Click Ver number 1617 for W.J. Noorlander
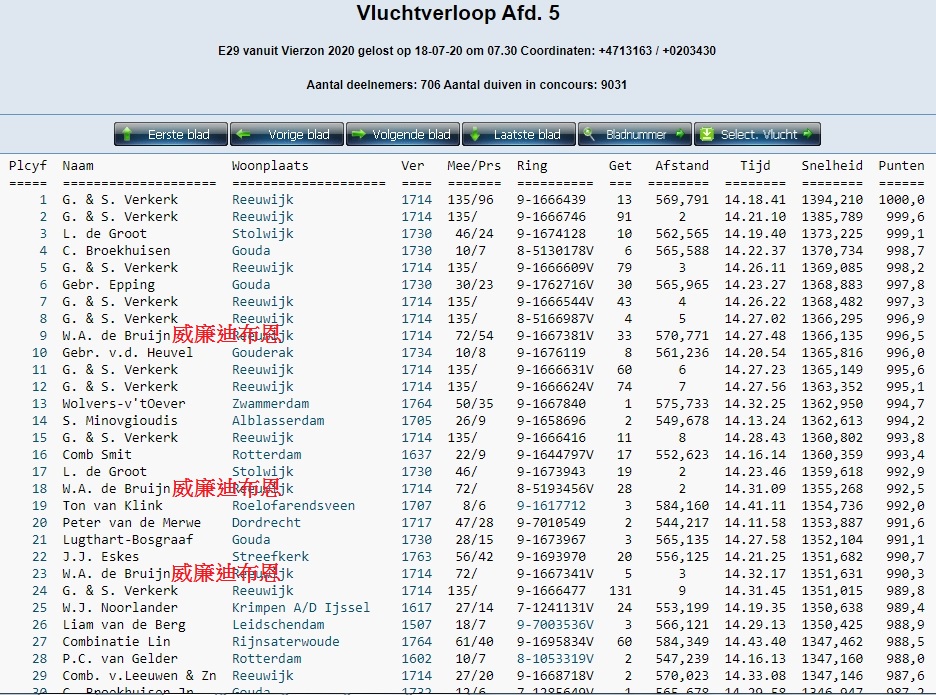 pos(417,608)
